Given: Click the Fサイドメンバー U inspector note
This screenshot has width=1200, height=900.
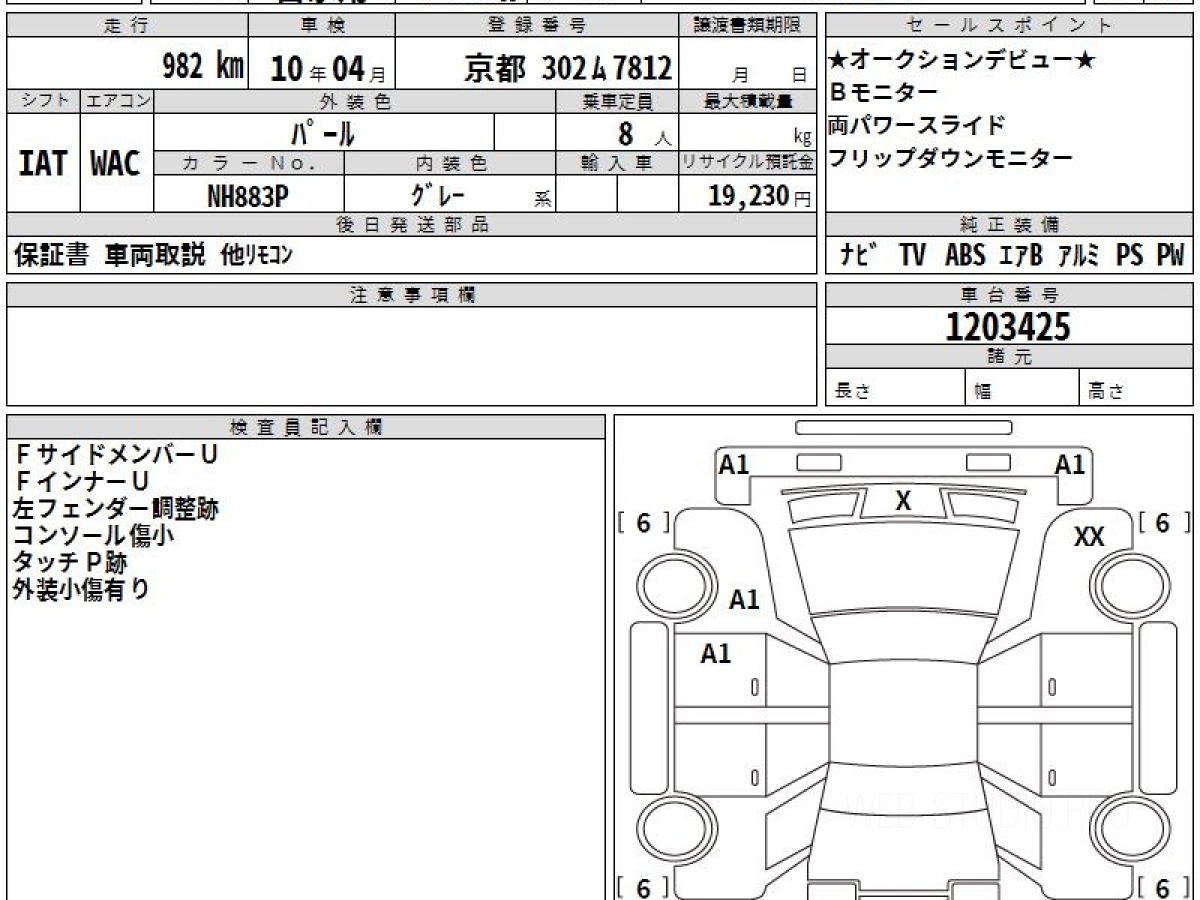Looking at the screenshot, I should (116, 455).
